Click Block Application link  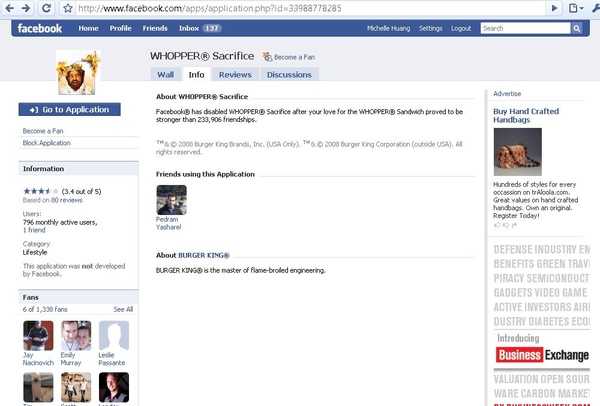click(x=46, y=143)
